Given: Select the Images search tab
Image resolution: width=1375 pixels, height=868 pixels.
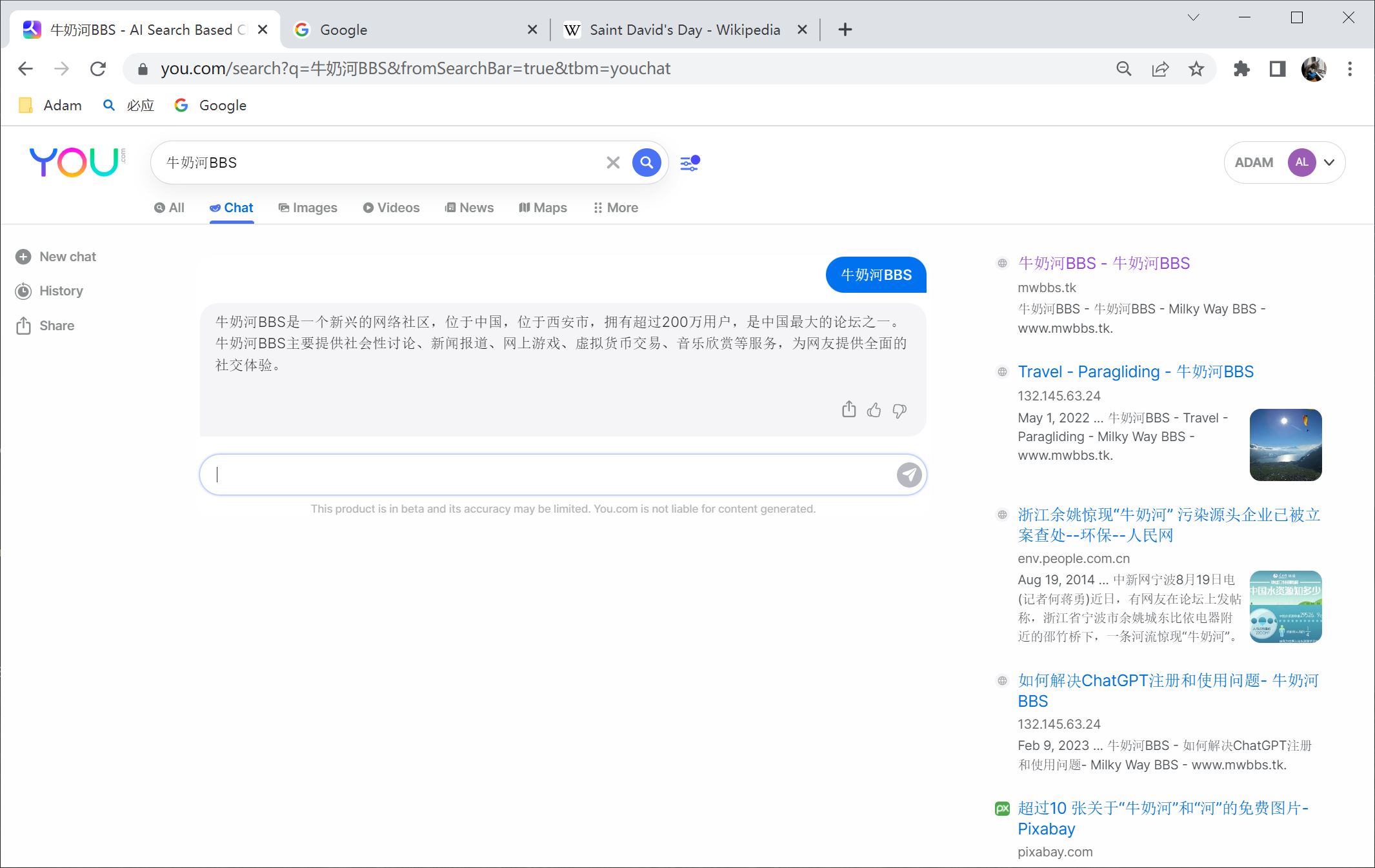Looking at the screenshot, I should (x=308, y=208).
